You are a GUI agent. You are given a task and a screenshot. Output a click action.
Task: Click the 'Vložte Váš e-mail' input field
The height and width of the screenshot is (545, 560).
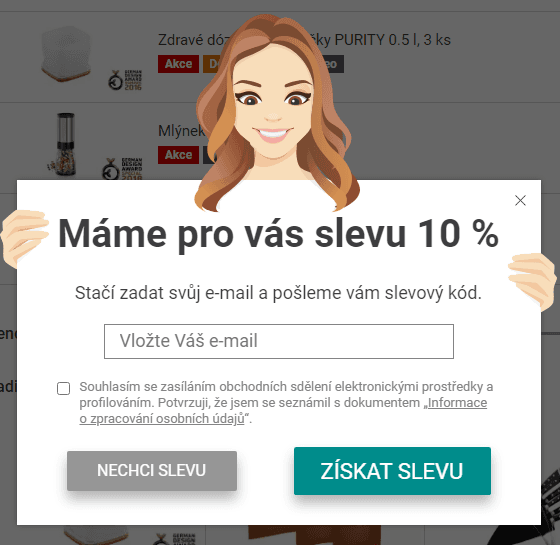coord(279,341)
